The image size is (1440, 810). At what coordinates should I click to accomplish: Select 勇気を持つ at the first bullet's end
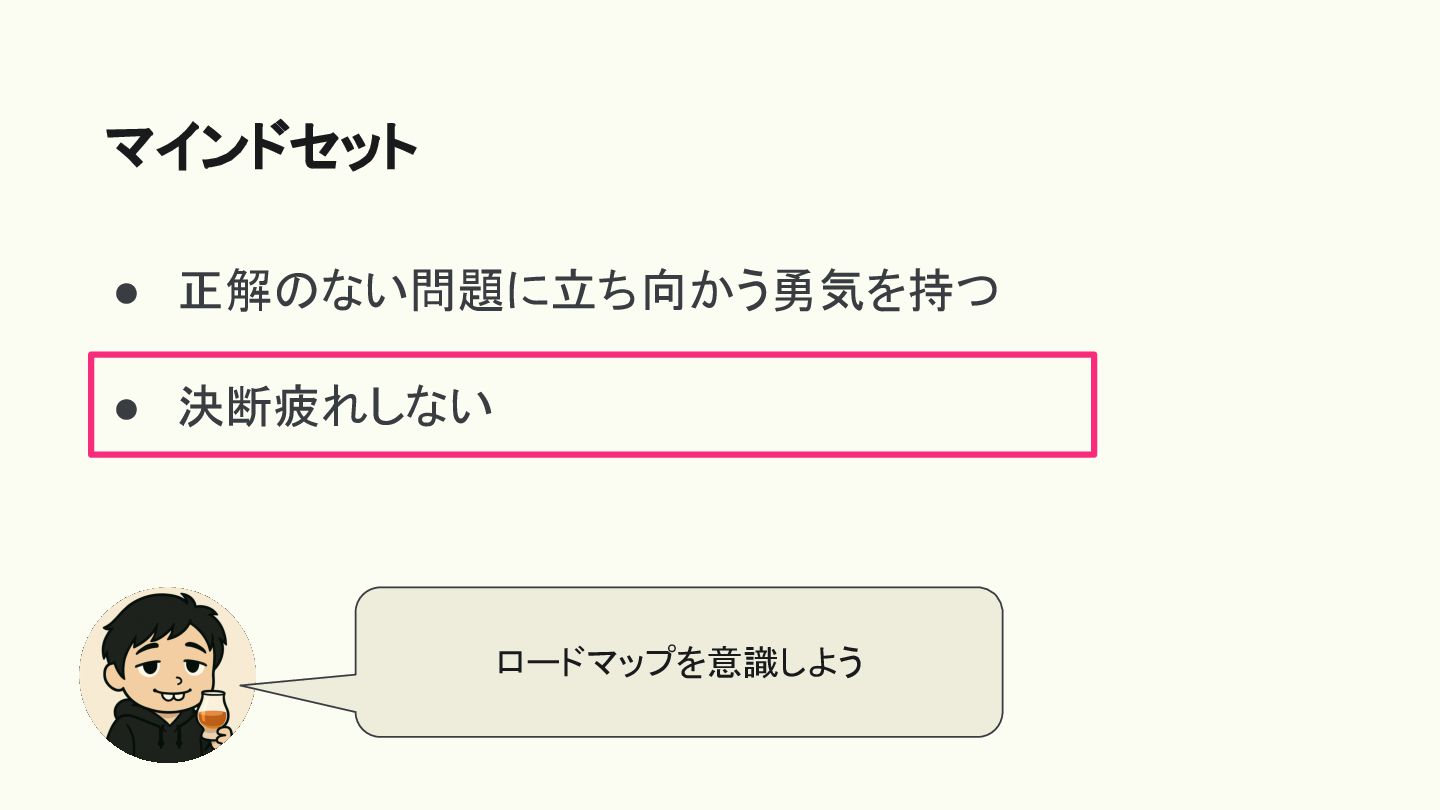pos(886,293)
